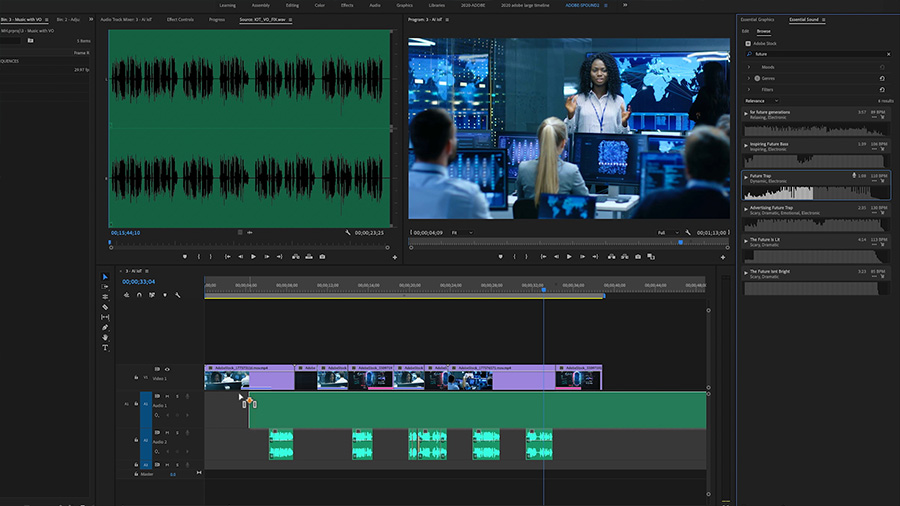Expand the Moods filter section
Image resolution: width=900 pixels, height=506 pixels.
click(x=748, y=66)
